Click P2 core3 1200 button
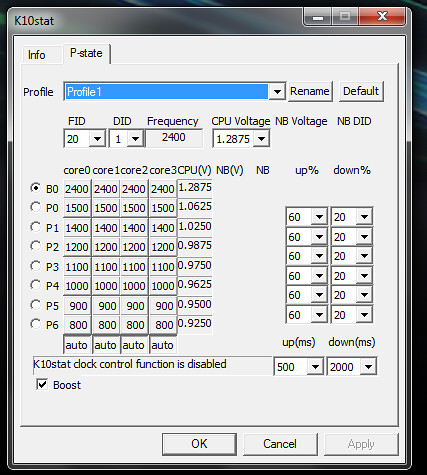Viewport: 427px width, 475px height. coord(163,247)
